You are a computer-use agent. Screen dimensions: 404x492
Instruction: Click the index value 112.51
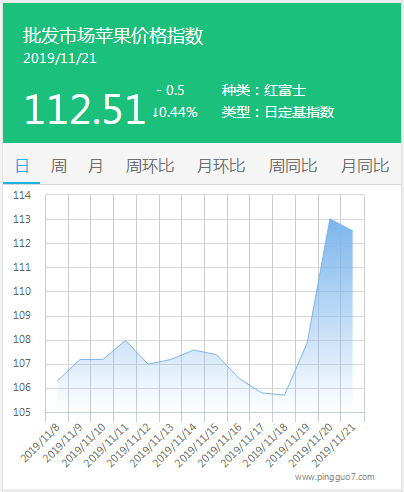tap(85, 109)
